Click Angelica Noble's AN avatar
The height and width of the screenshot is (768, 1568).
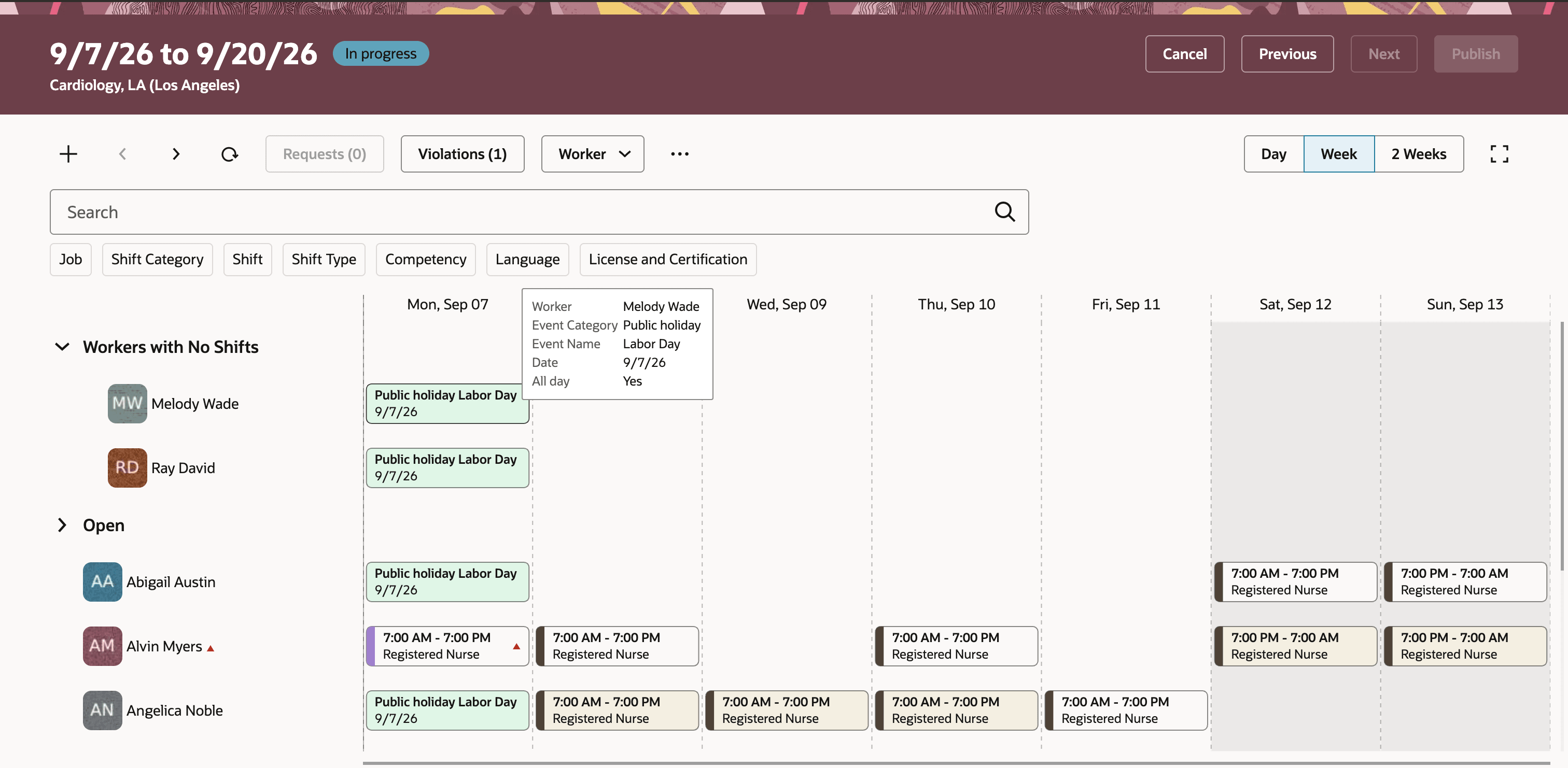(x=102, y=710)
